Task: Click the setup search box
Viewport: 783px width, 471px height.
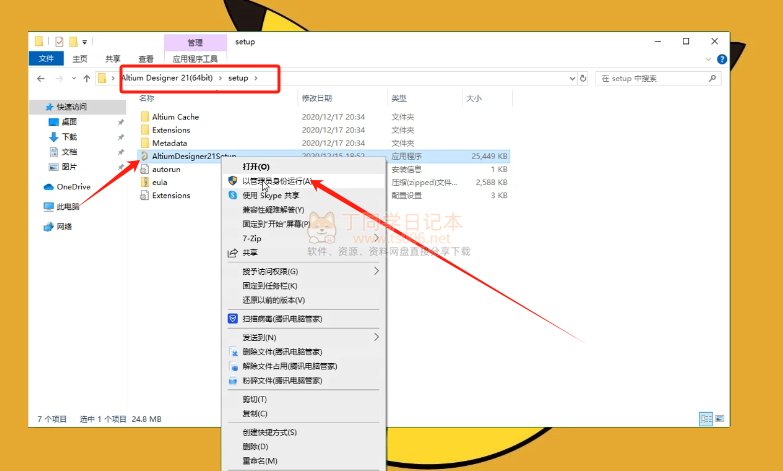Action: [655, 78]
